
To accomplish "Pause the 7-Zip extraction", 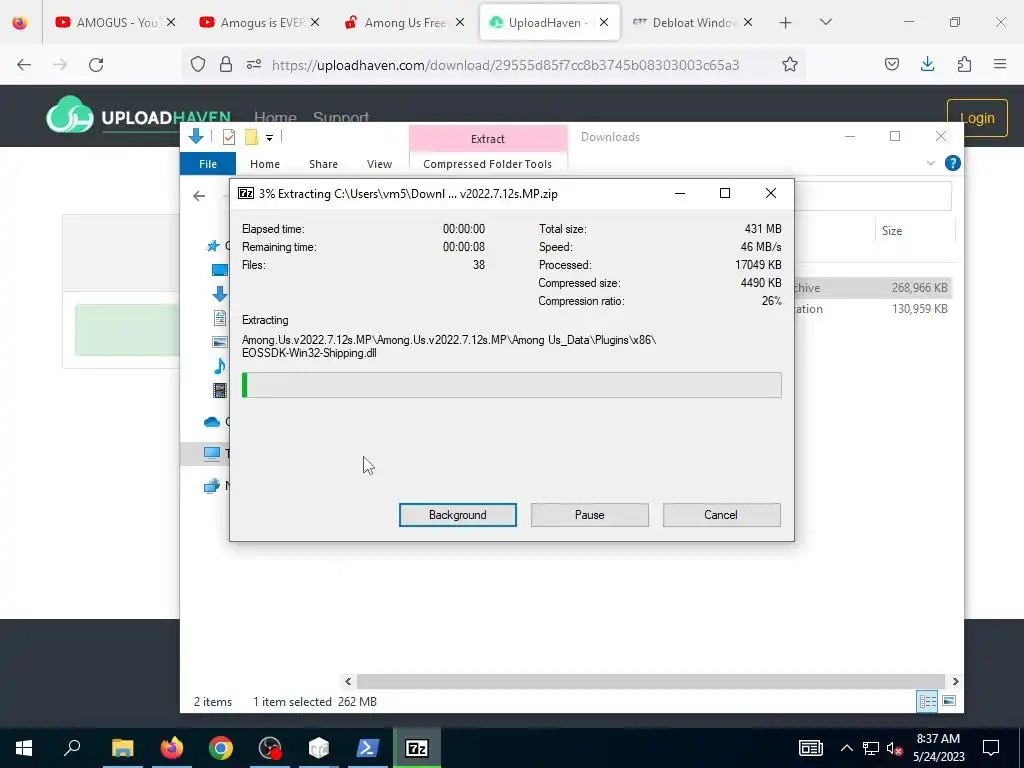I will pos(589,515).
